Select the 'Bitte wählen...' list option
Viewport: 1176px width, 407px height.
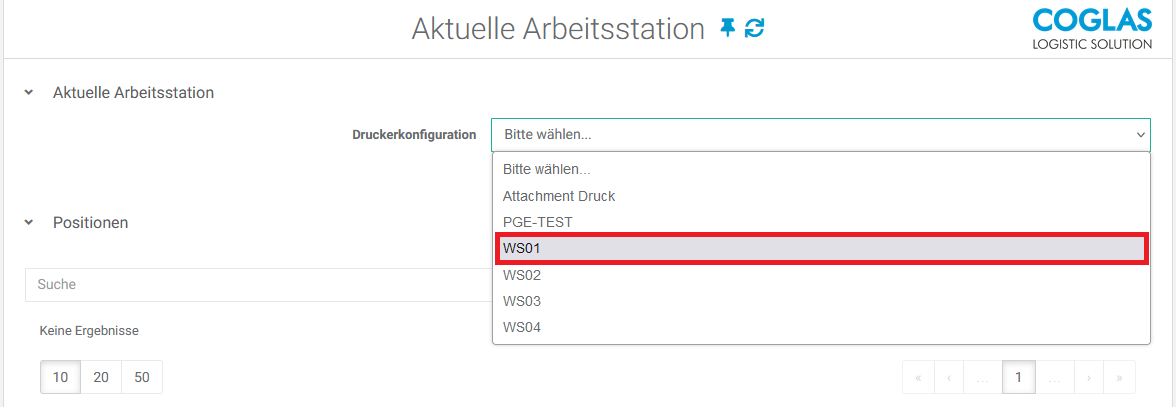pyautogui.click(x=547, y=170)
